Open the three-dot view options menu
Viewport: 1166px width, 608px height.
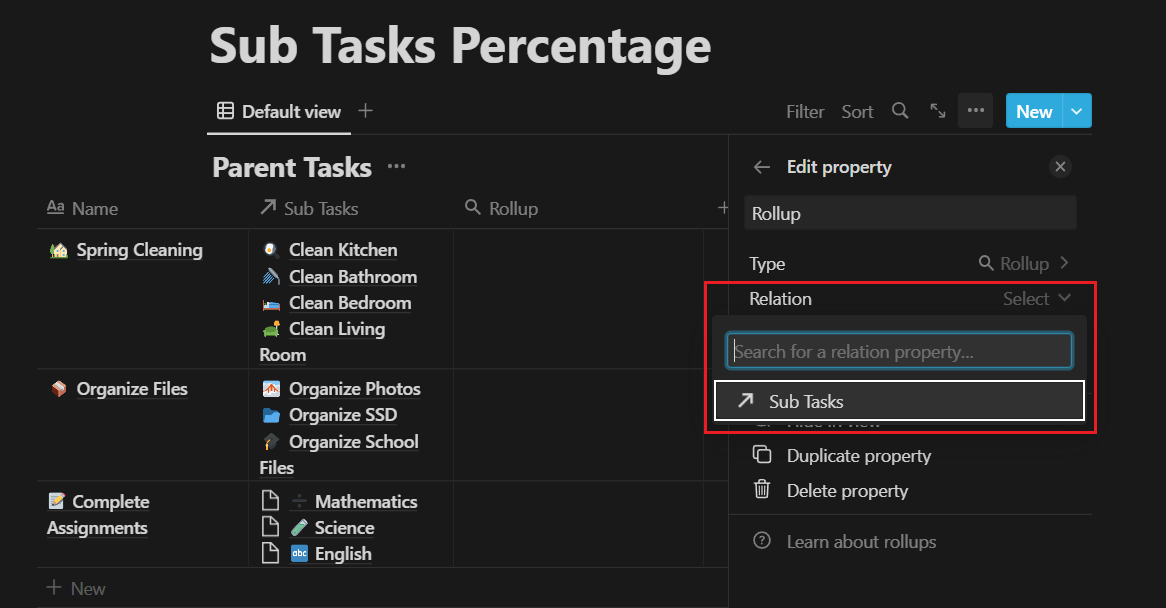tap(976, 111)
